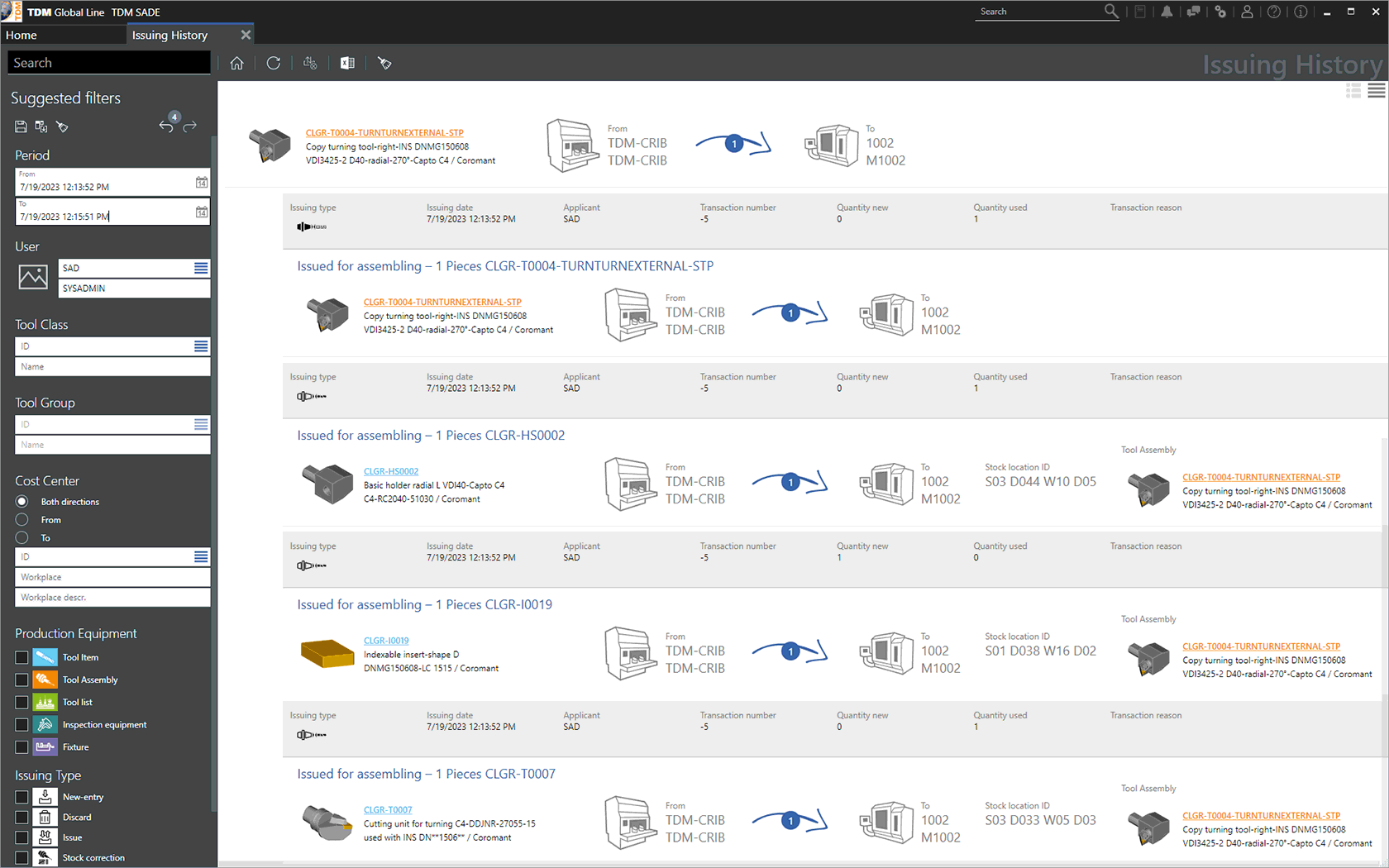
Task: Open the chat messages icon
Action: tap(1193, 12)
